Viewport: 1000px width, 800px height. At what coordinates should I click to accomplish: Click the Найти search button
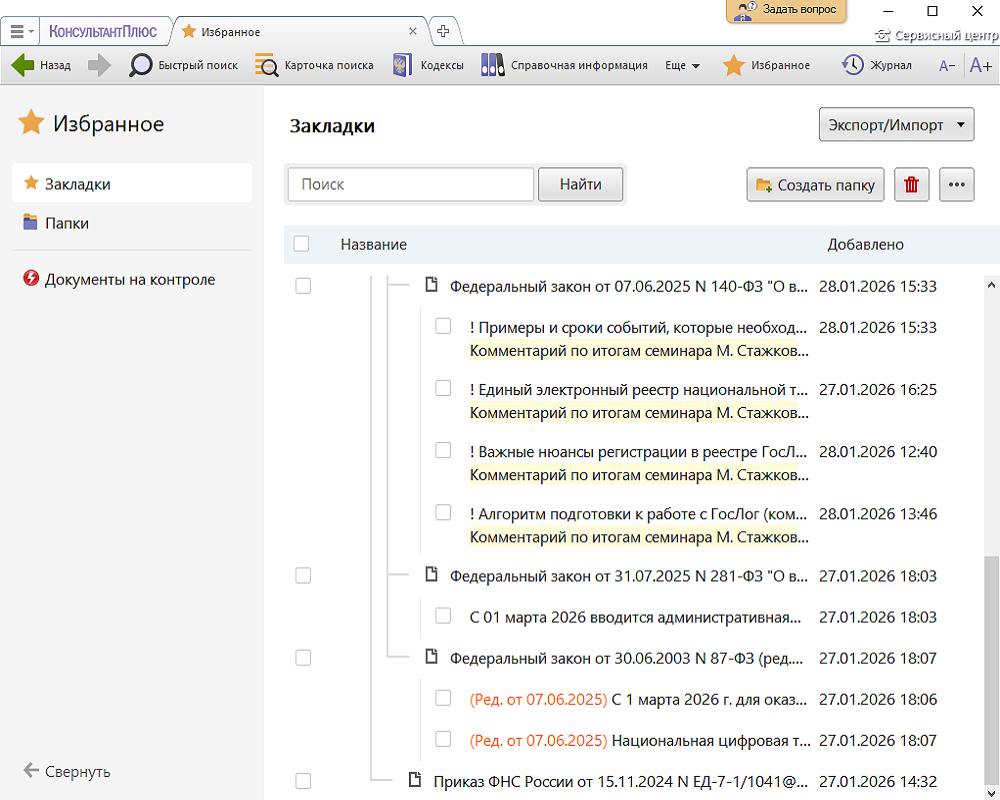[x=580, y=184]
